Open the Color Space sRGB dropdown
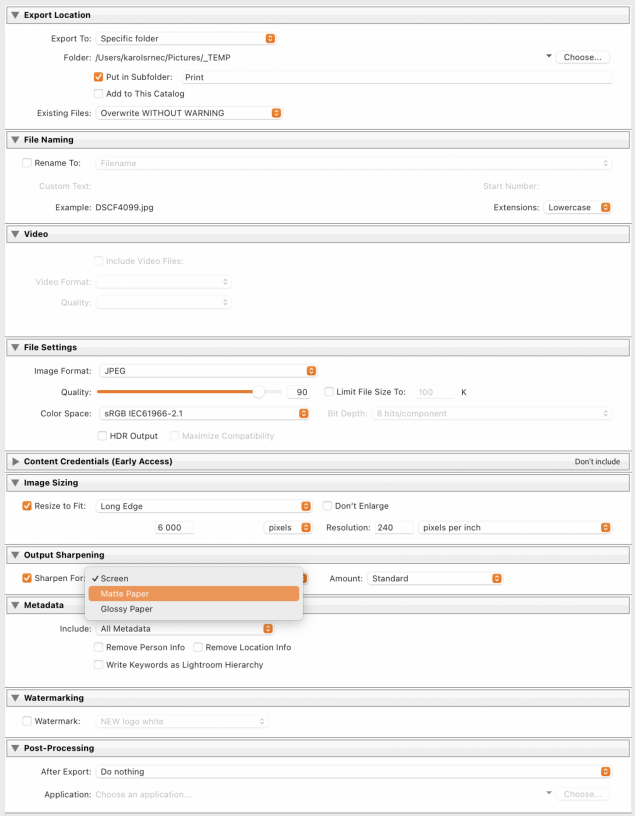 pos(204,413)
